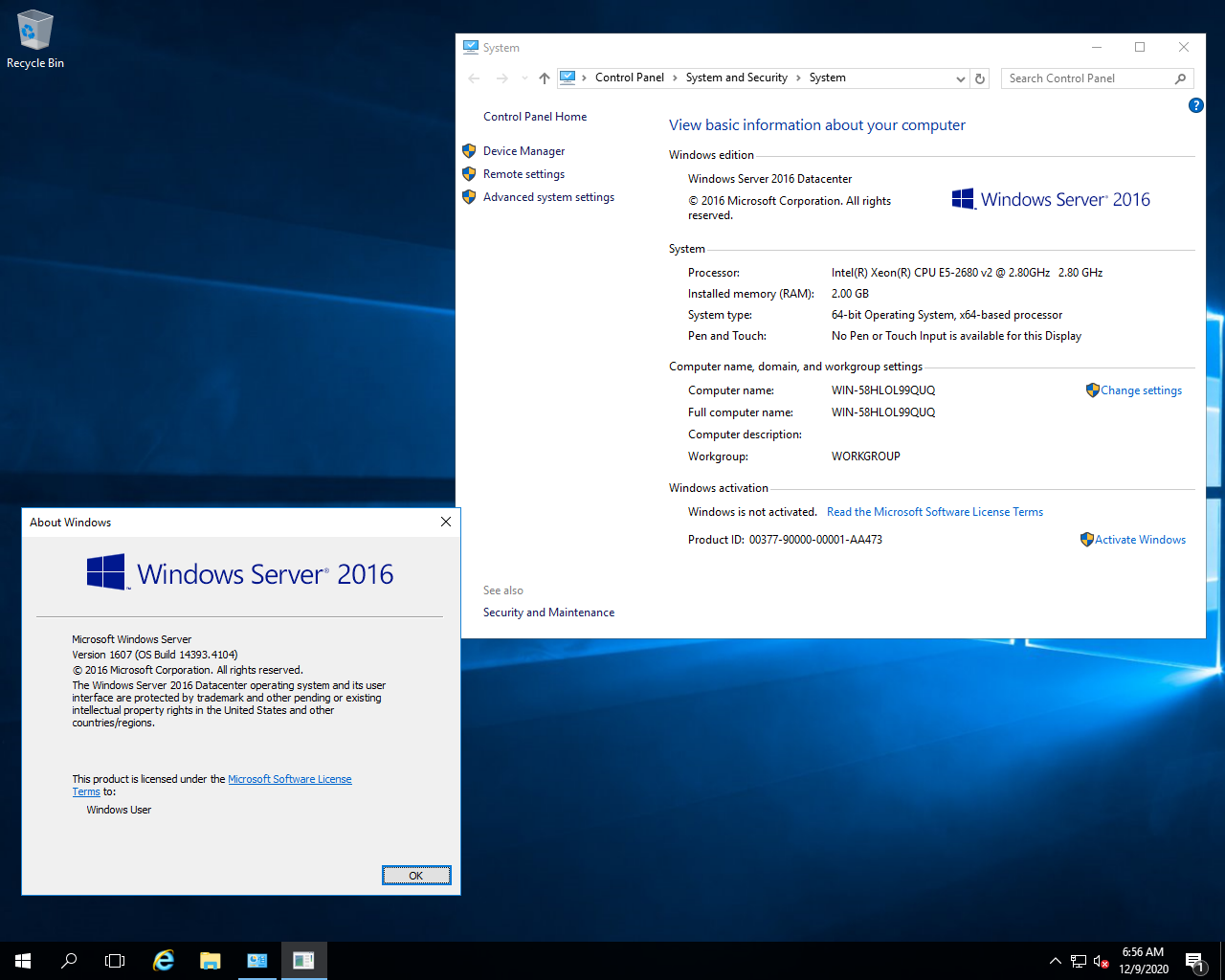Click the Installed memory 2.00 GB value
This screenshot has width=1225, height=980.
point(850,294)
